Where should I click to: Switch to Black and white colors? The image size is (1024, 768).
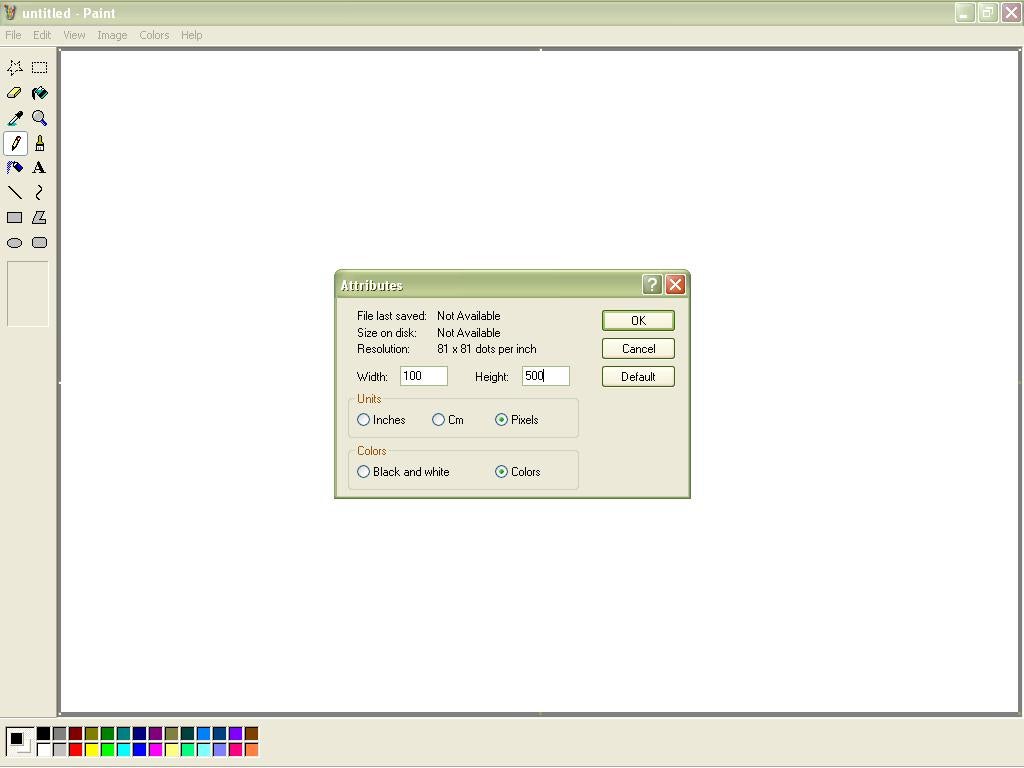pos(364,472)
